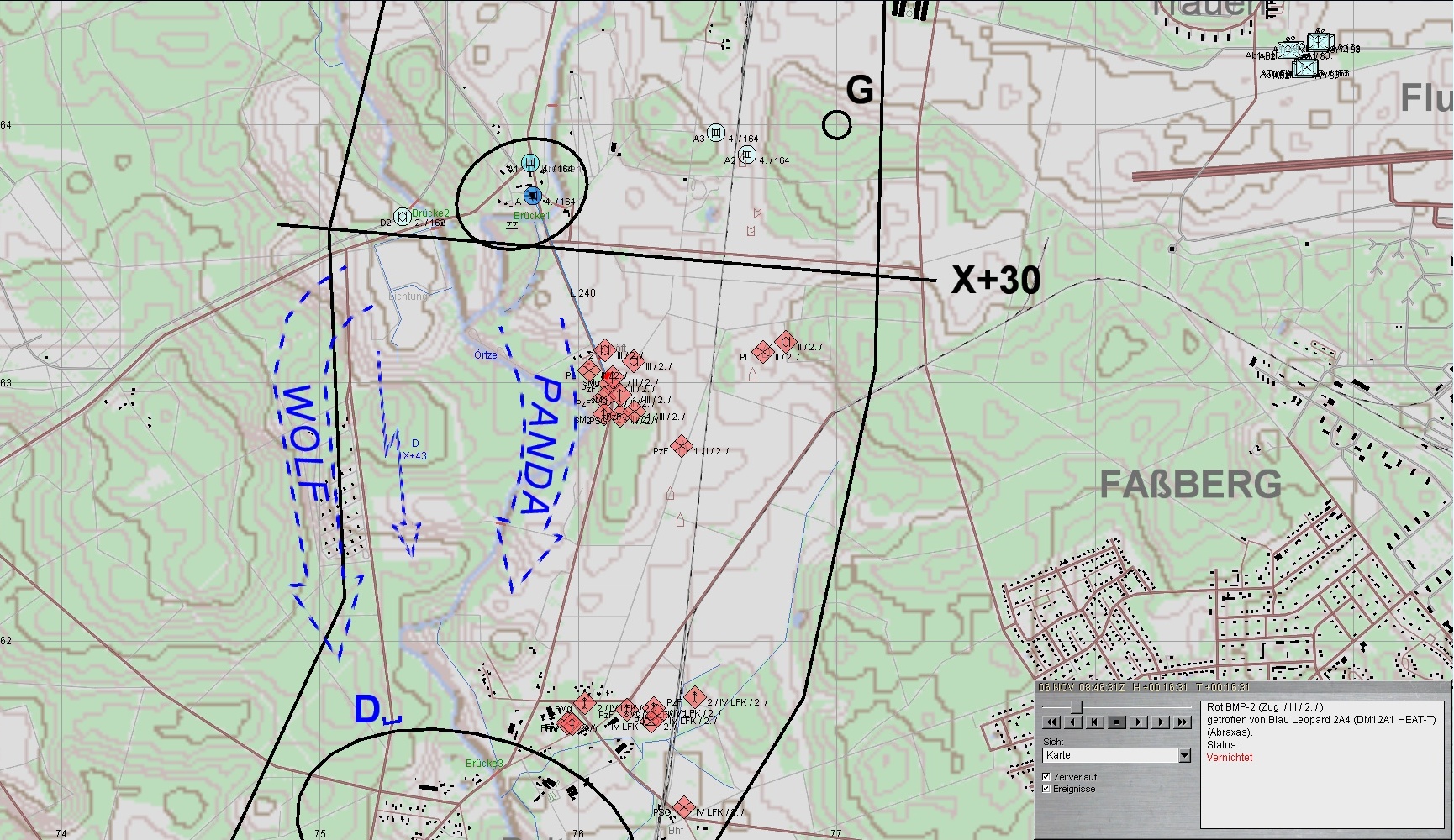Disable the Zeitverlauf checkbox
This screenshot has height=840, width=1454.
1046,777
